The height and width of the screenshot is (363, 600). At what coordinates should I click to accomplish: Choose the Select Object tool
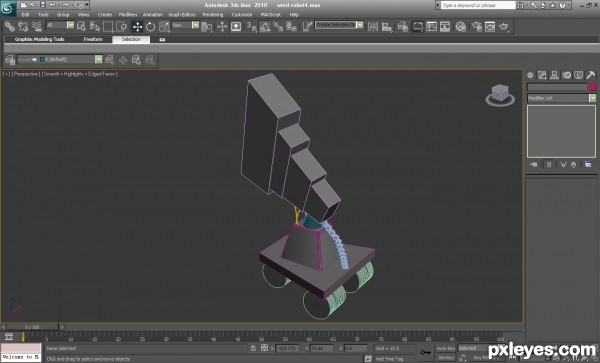pyautogui.click(x=81, y=26)
